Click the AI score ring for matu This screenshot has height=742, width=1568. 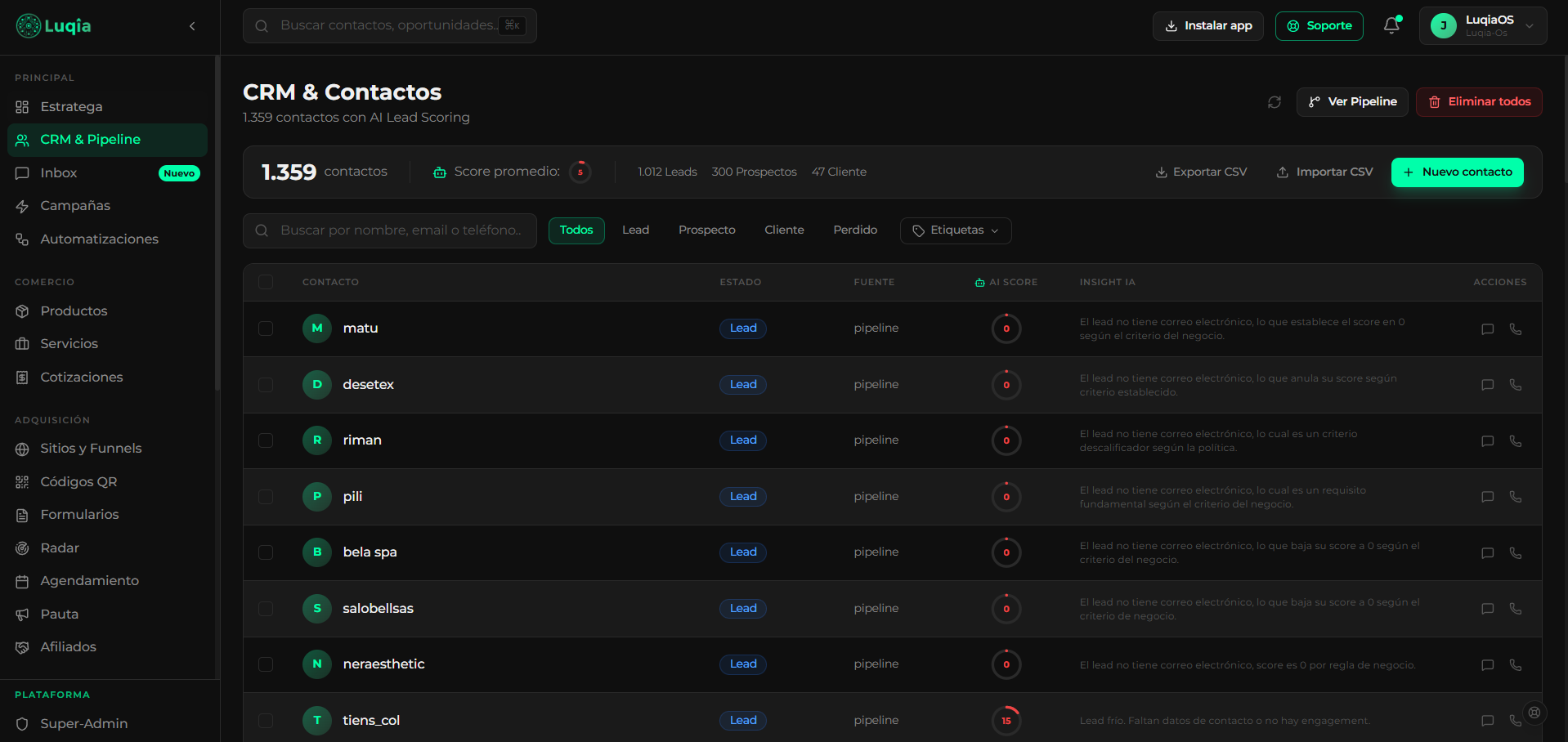tap(1006, 329)
